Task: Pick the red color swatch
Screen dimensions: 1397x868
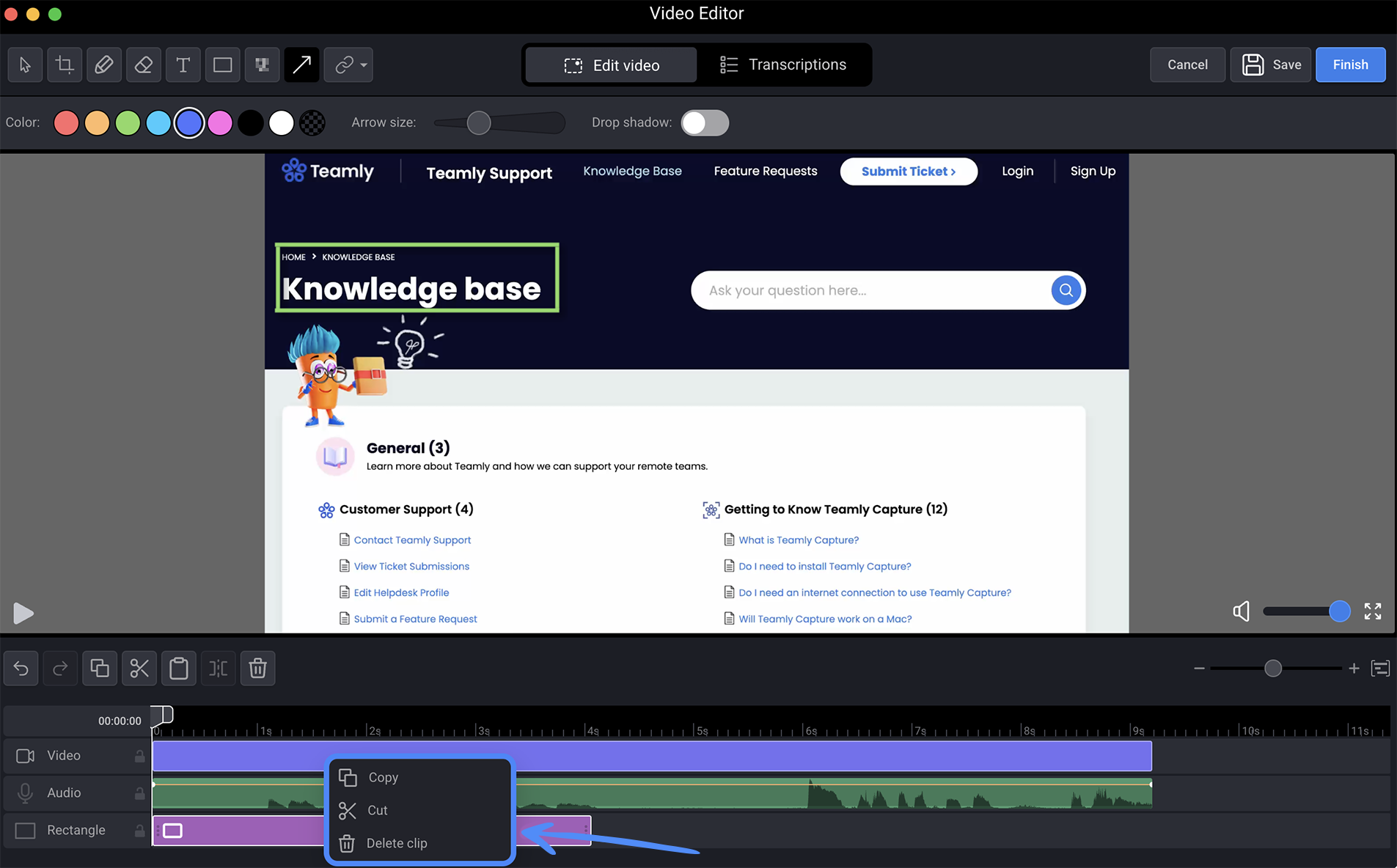Action: 66,123
